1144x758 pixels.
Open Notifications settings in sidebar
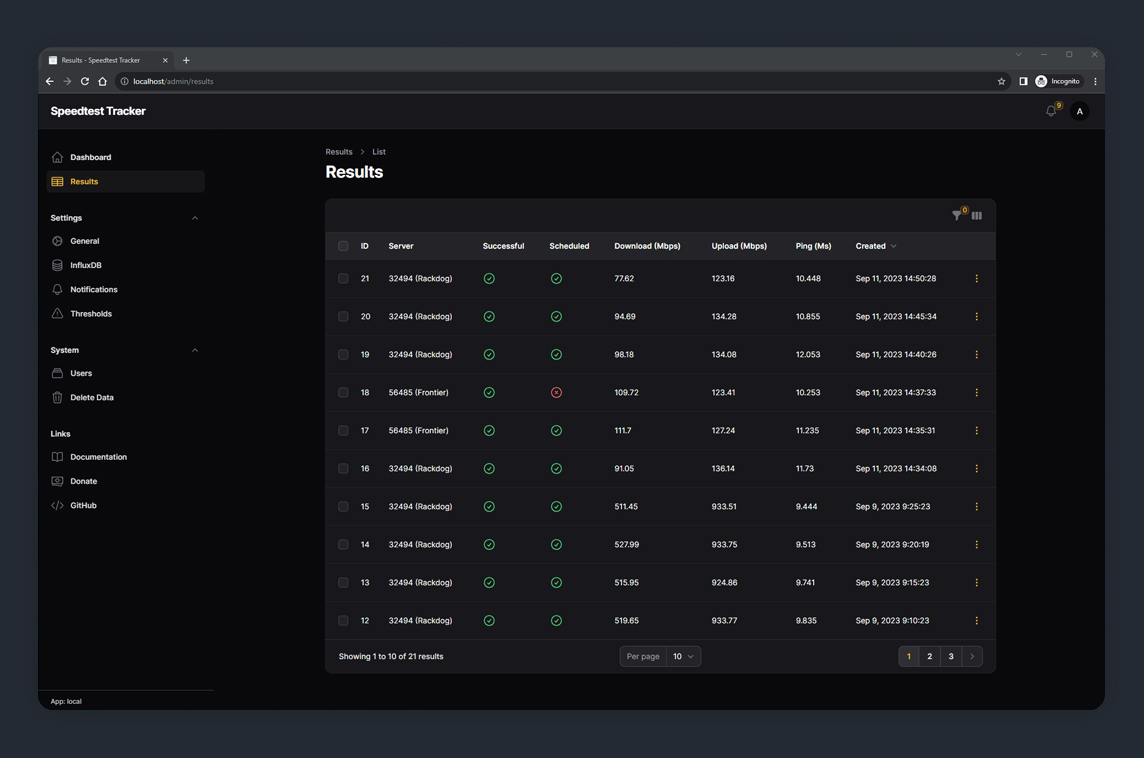pos(125,290)
